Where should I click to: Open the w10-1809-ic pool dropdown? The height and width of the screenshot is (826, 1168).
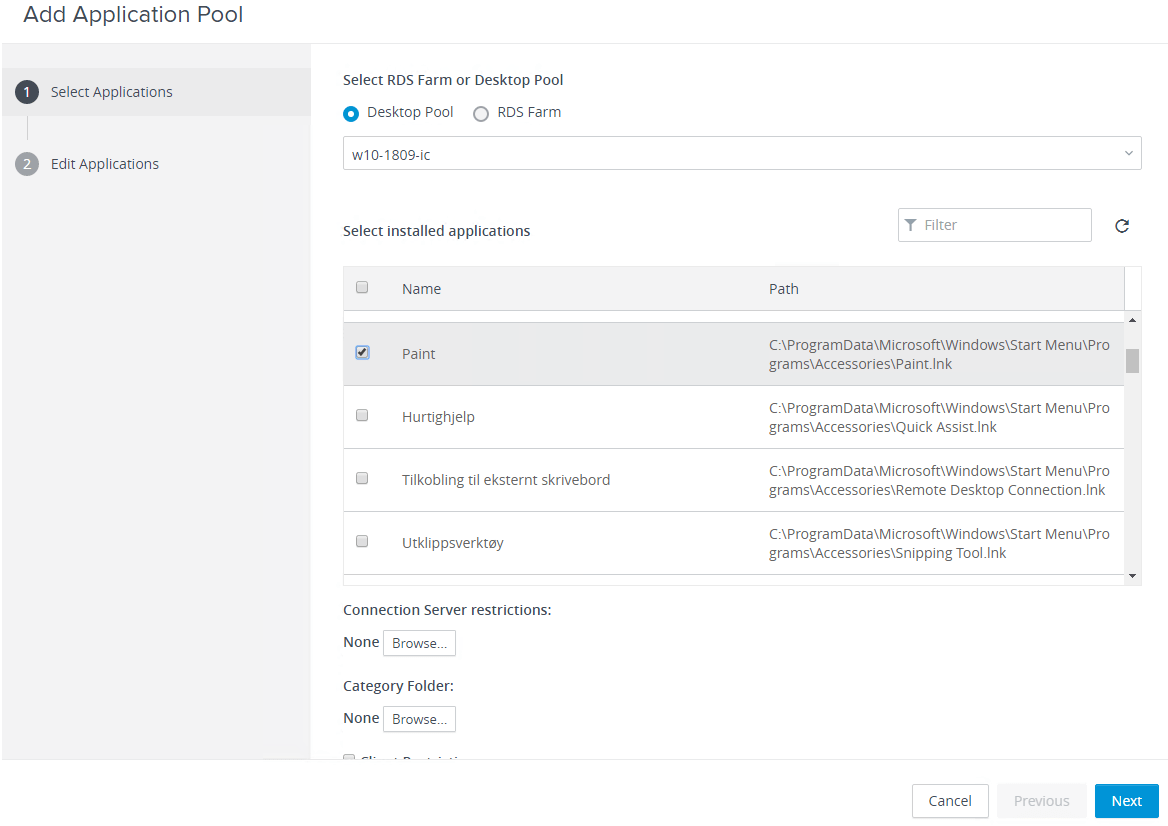coord(742,153)
